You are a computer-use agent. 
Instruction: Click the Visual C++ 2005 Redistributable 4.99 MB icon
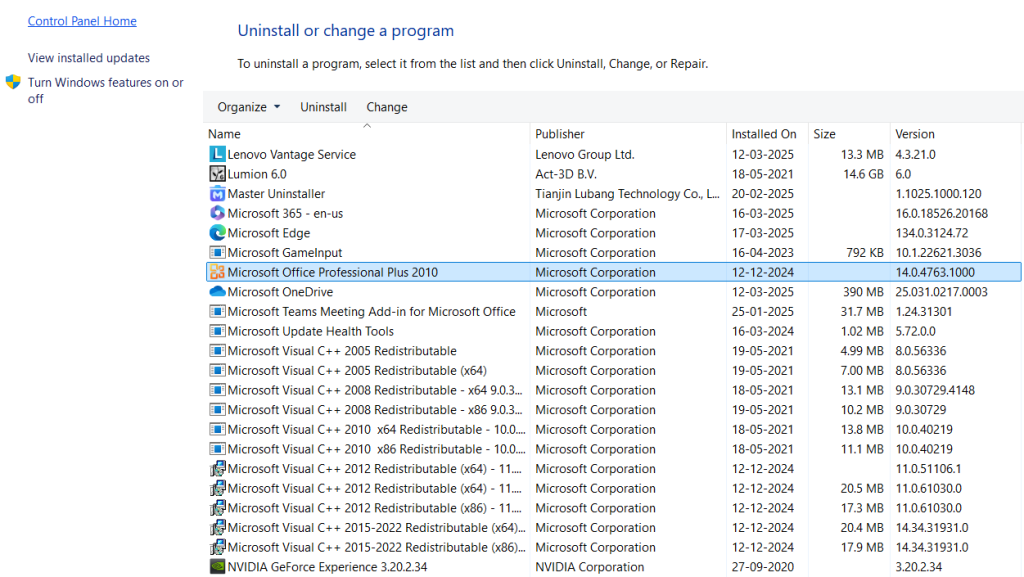[217, 351]
